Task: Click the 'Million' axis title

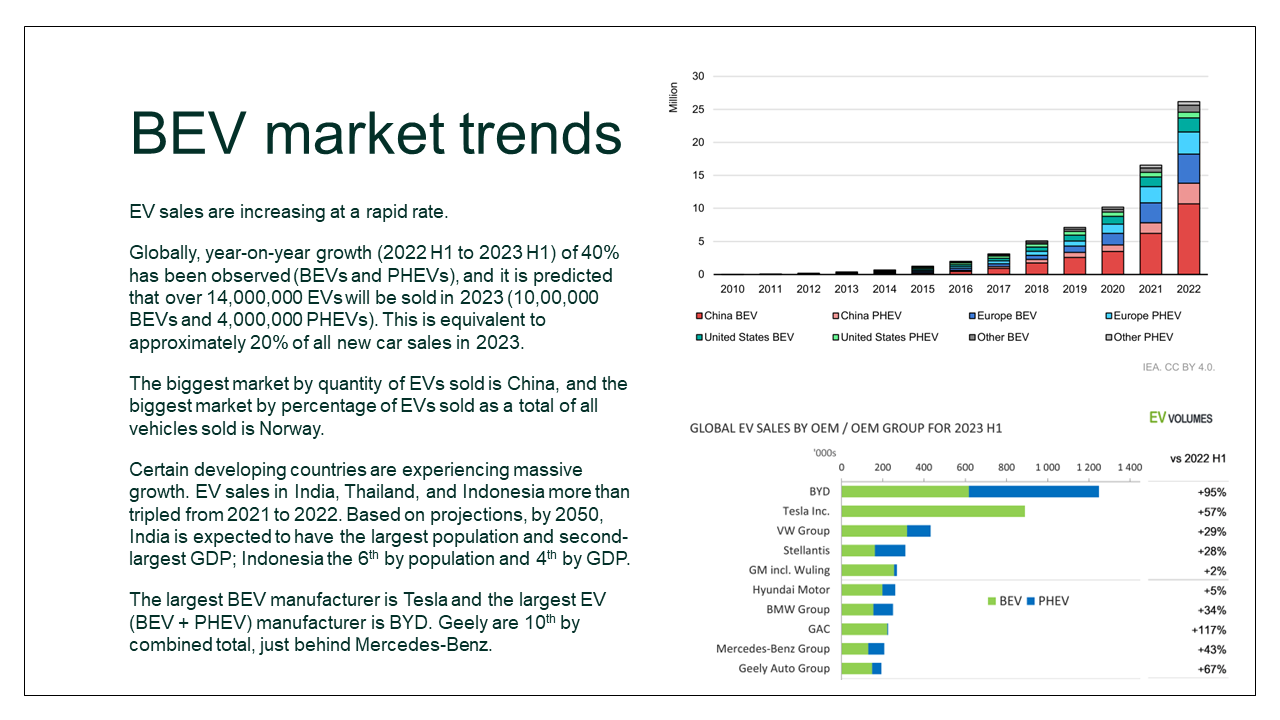Action: tap(673, 97)
